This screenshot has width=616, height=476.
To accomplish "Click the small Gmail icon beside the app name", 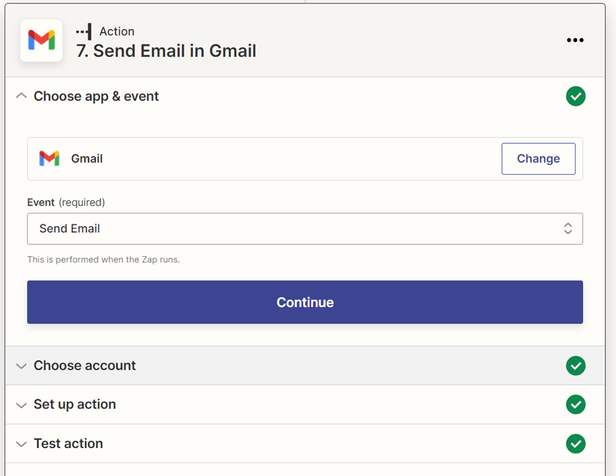I will point(49,159).
